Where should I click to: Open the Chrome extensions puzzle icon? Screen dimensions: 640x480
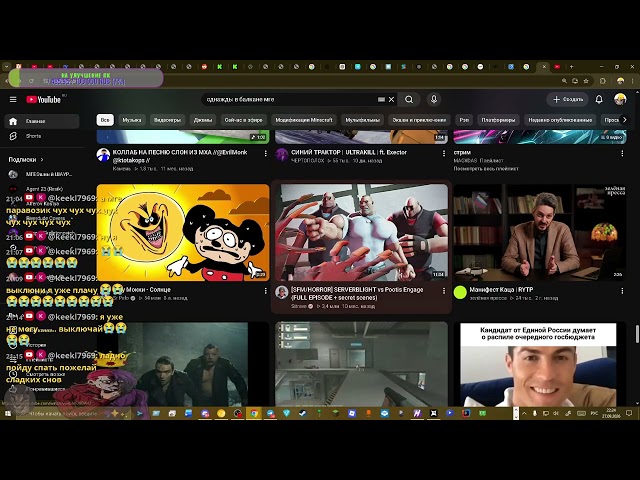602,81
